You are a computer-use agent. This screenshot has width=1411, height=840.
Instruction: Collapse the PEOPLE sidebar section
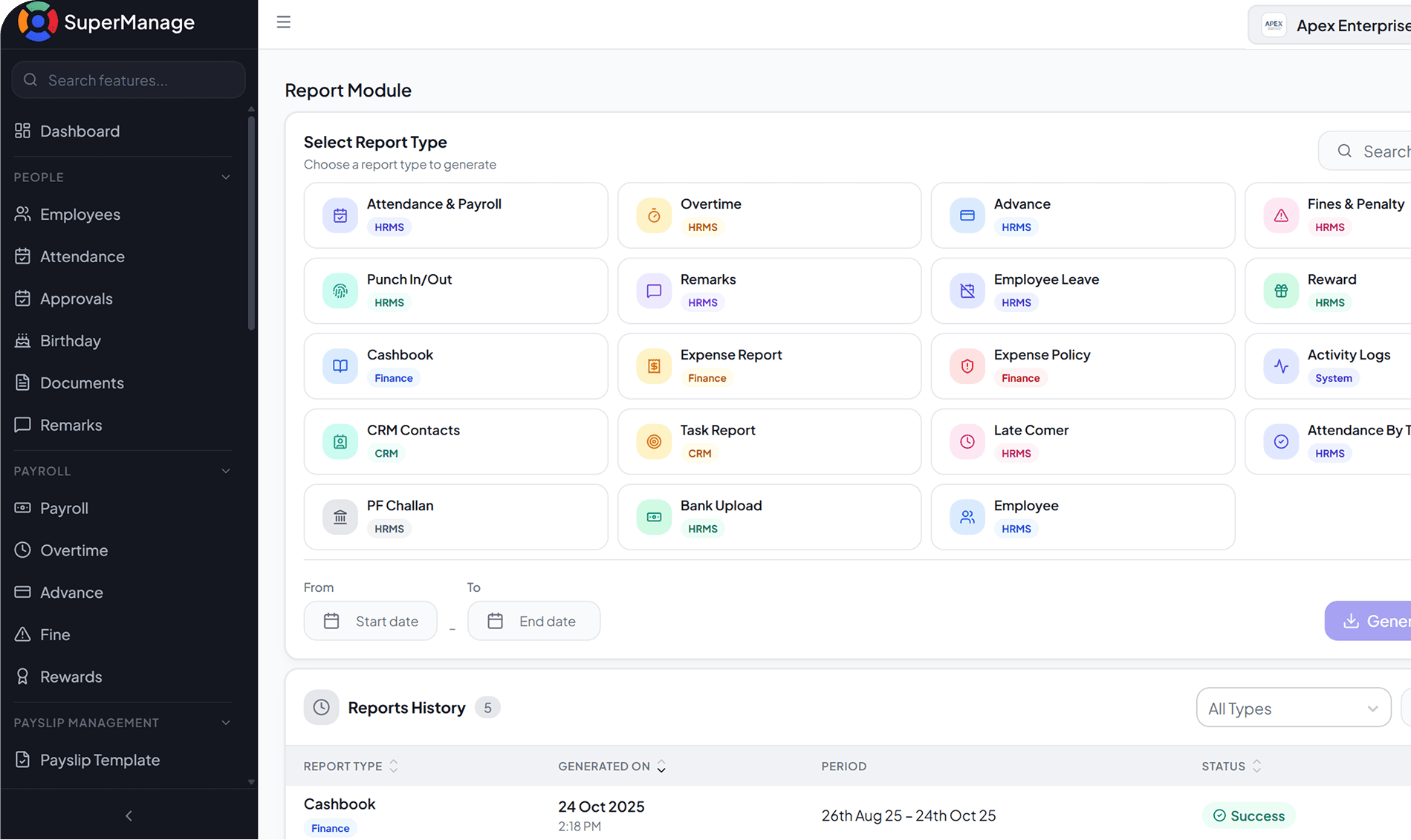(x=226, y=178)
